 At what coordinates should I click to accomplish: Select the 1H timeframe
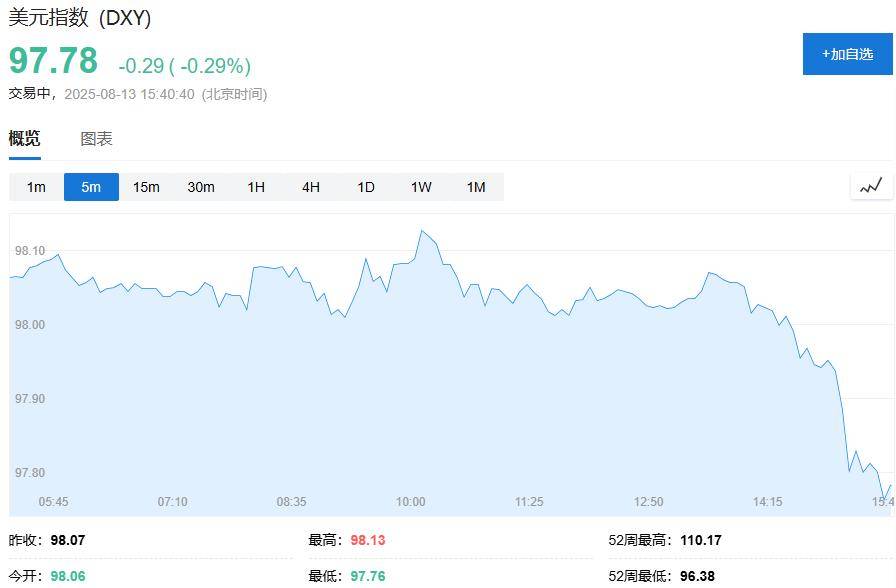coord(256,187)
